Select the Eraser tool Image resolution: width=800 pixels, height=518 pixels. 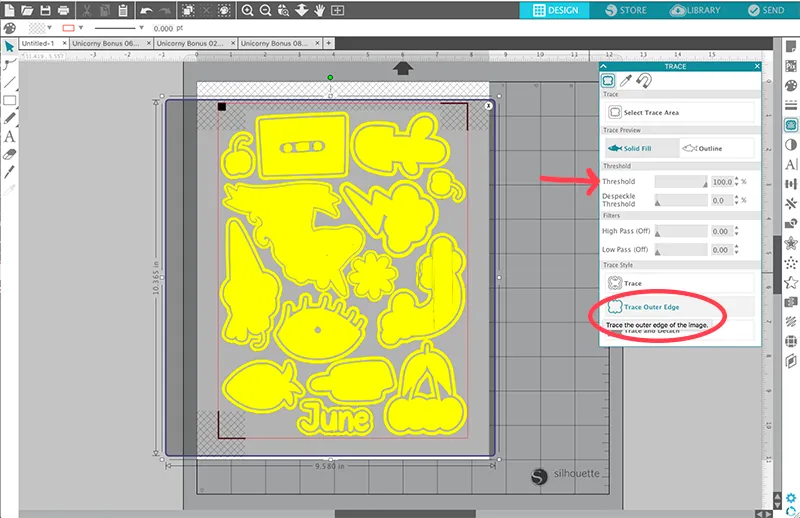9,154
